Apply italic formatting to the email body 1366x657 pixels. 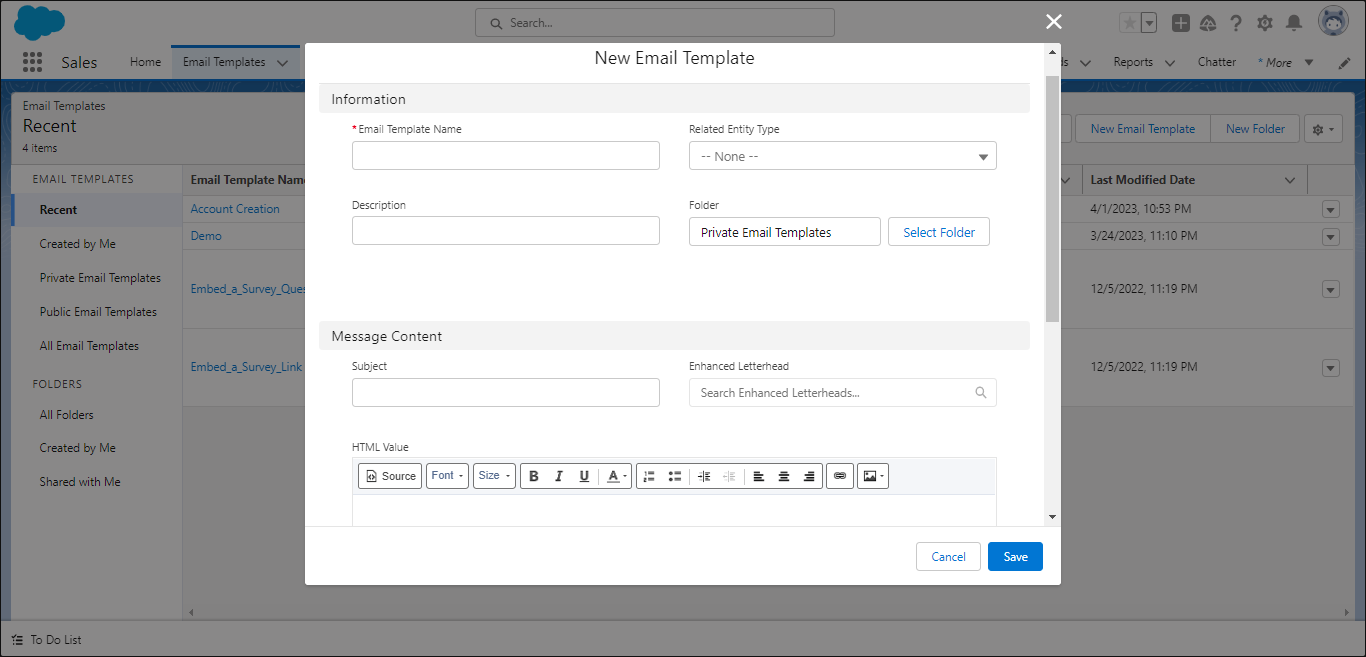(559, 475)
